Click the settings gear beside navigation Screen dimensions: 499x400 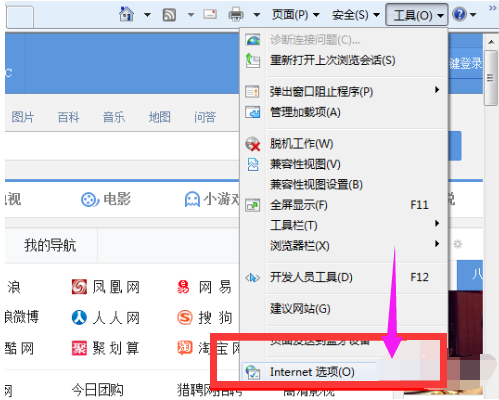458,244
